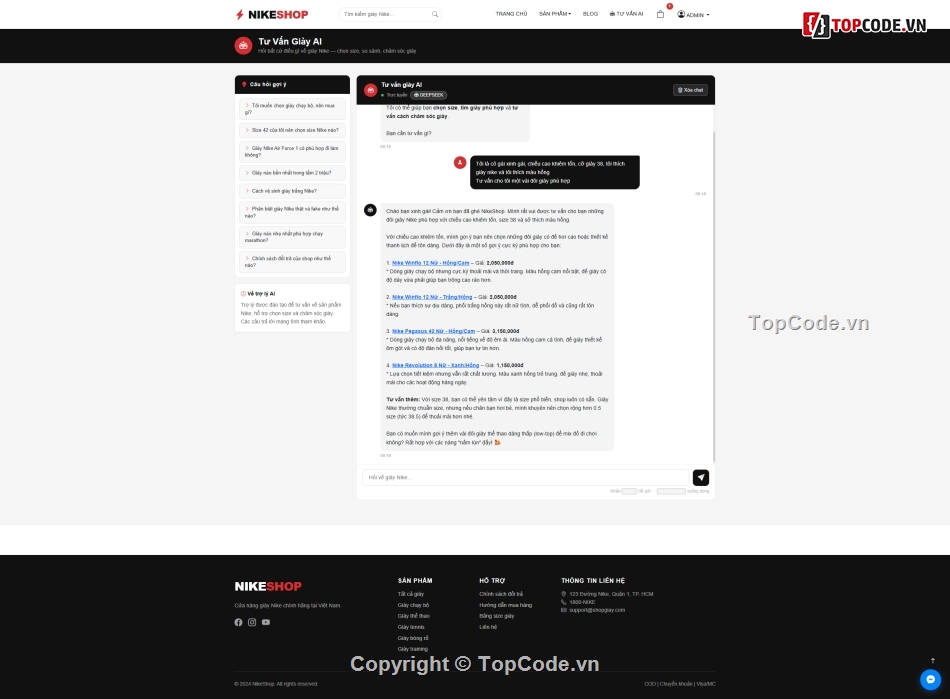This screenshot has height=699, width=950.
Task: Select suggestion phân biệt giày Nike thật và fake
Action: pos(292,212)
